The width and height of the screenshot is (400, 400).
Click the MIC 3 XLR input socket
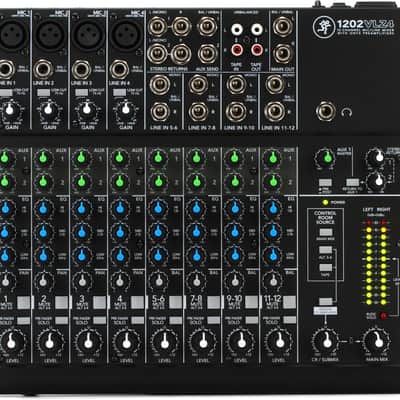tap(88, 35)
